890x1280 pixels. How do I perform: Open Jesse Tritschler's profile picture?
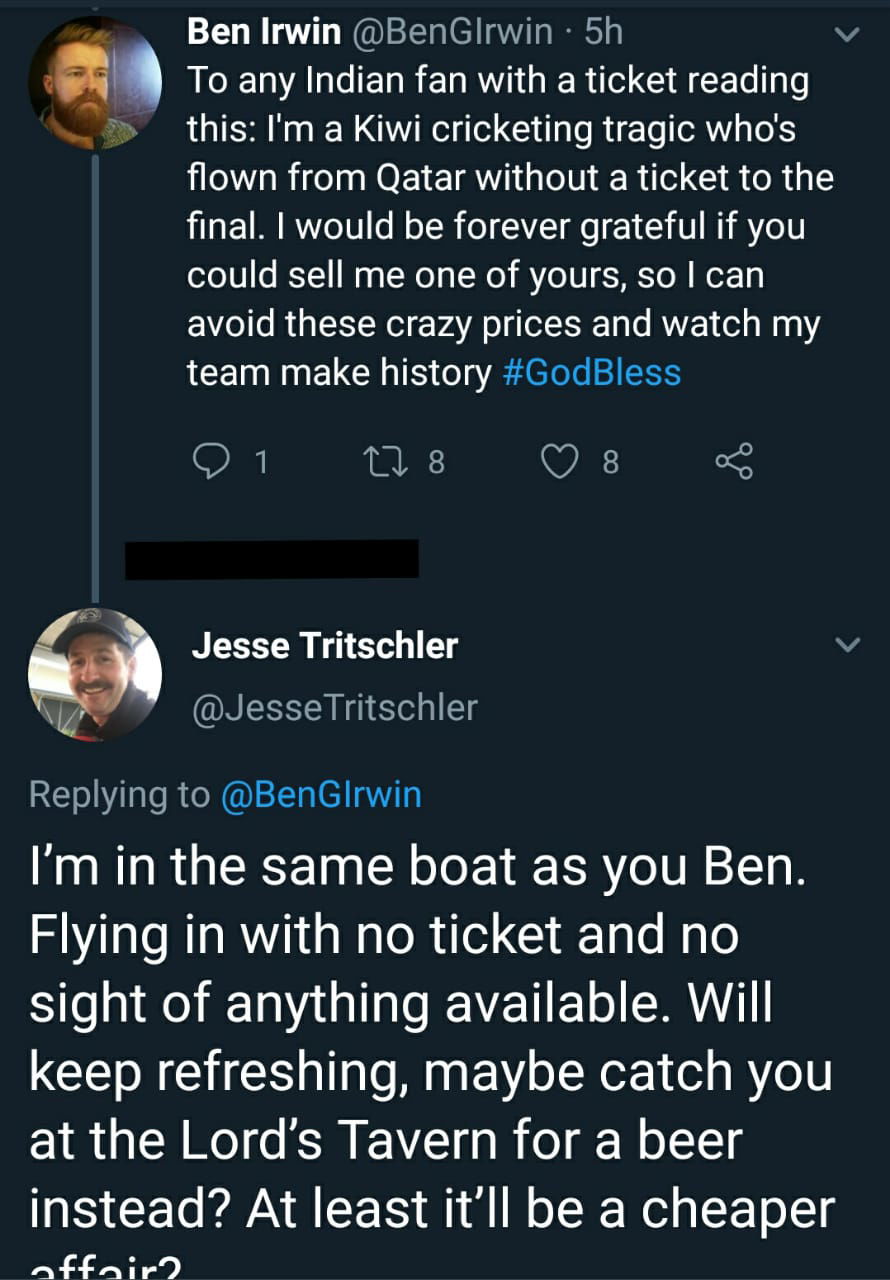94,674
